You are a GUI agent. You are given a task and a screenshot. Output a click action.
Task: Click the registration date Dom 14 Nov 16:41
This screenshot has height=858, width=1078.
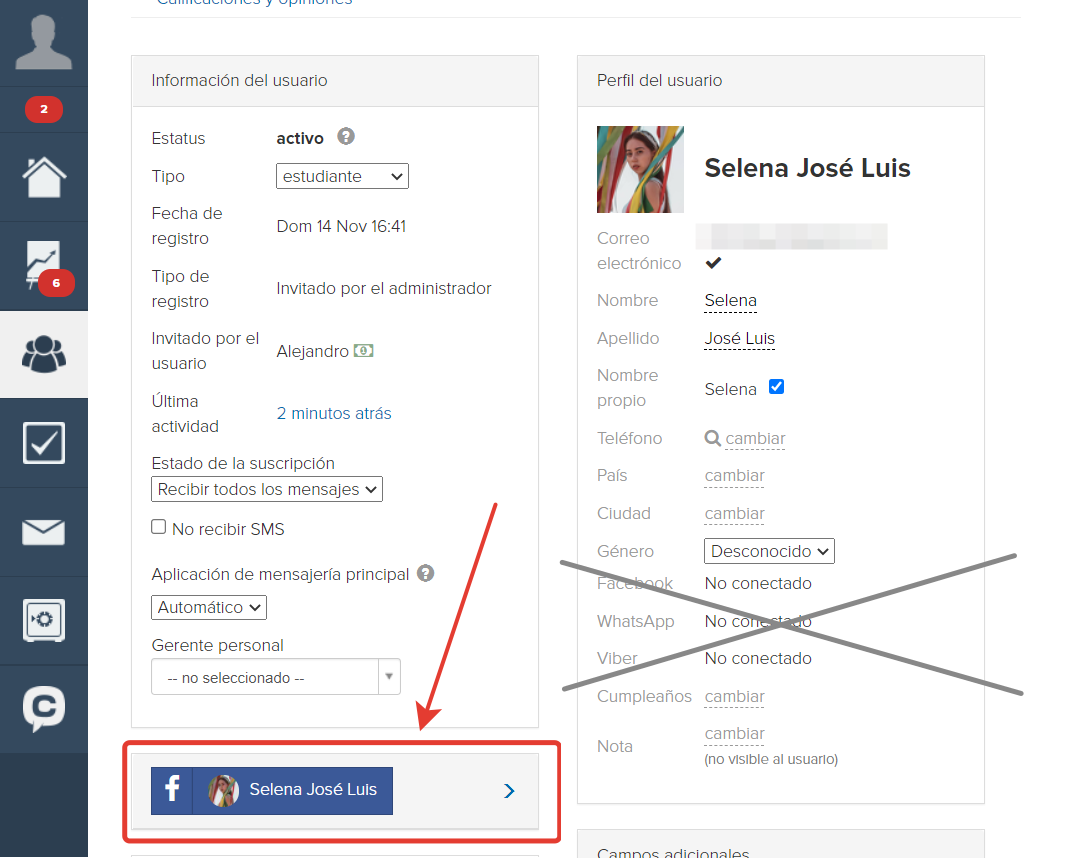[x=342, y=226]
